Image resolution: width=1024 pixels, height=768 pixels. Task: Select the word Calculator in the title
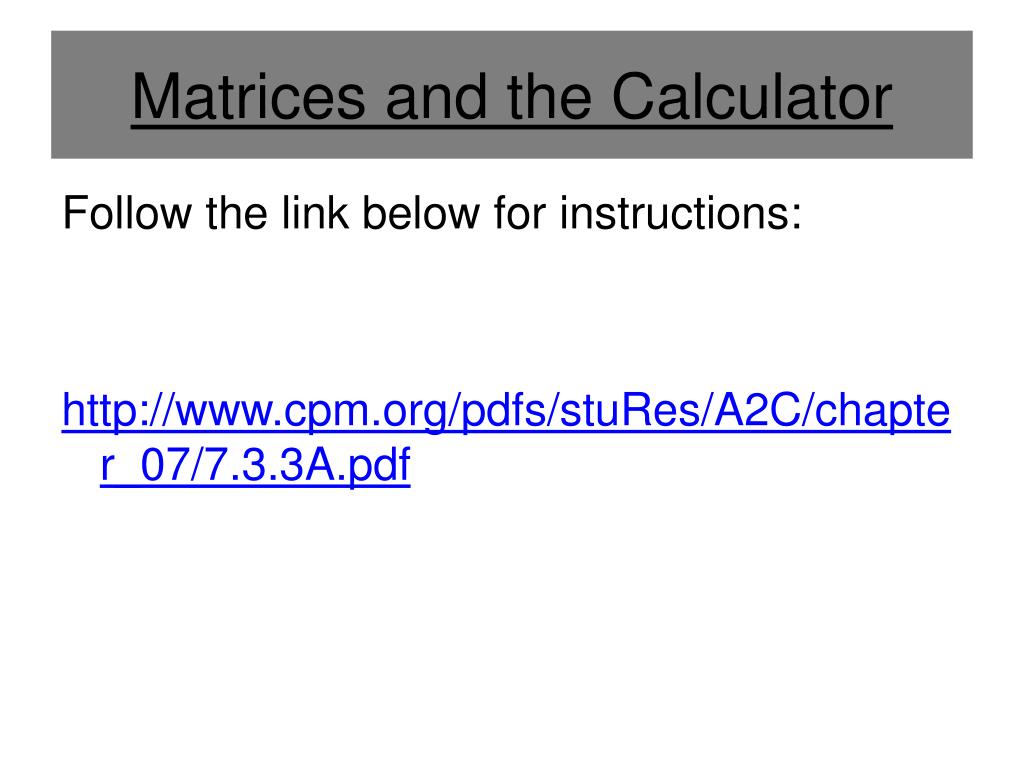752,97
